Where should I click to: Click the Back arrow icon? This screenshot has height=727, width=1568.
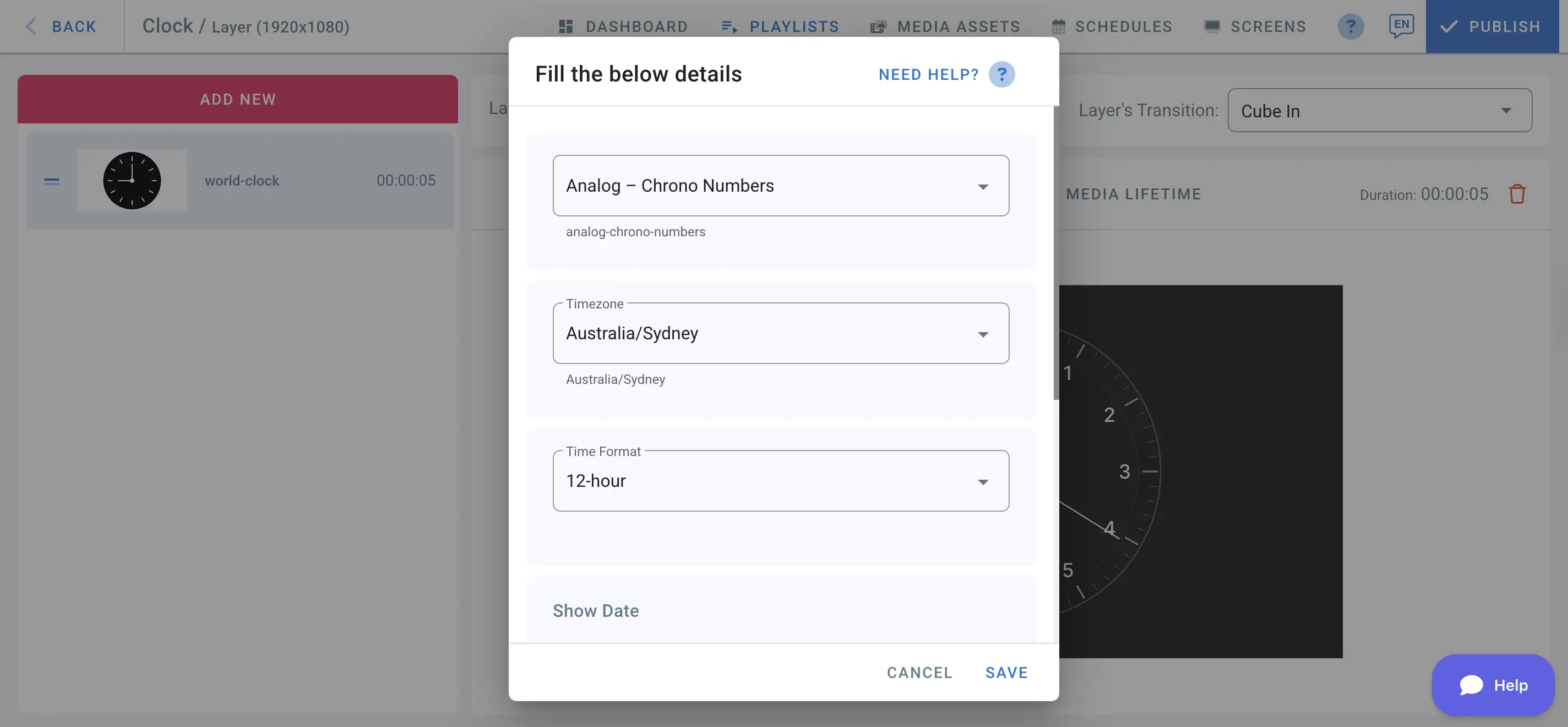click(x=31, y=26)
